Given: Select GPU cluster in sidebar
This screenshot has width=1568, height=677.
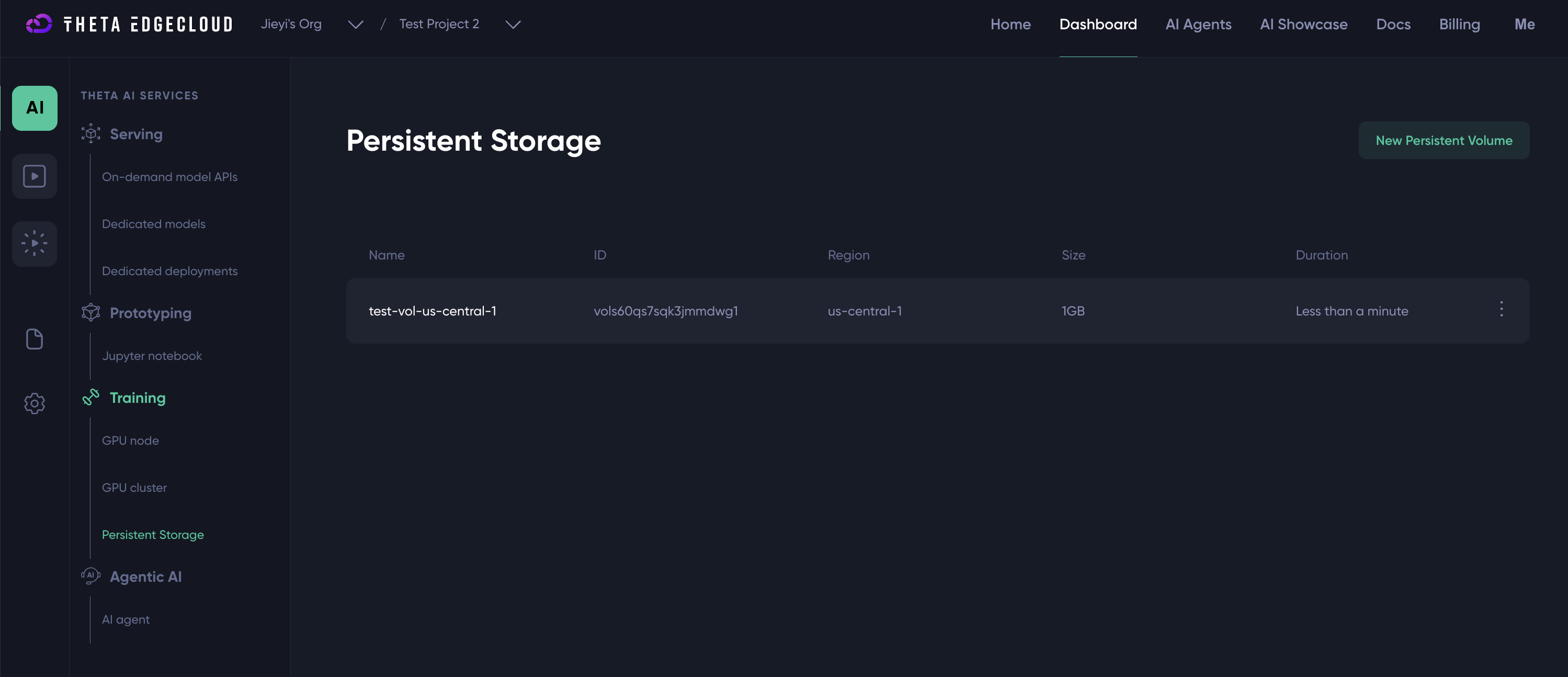Looking at the screenshot, I should tap(134, 487).
